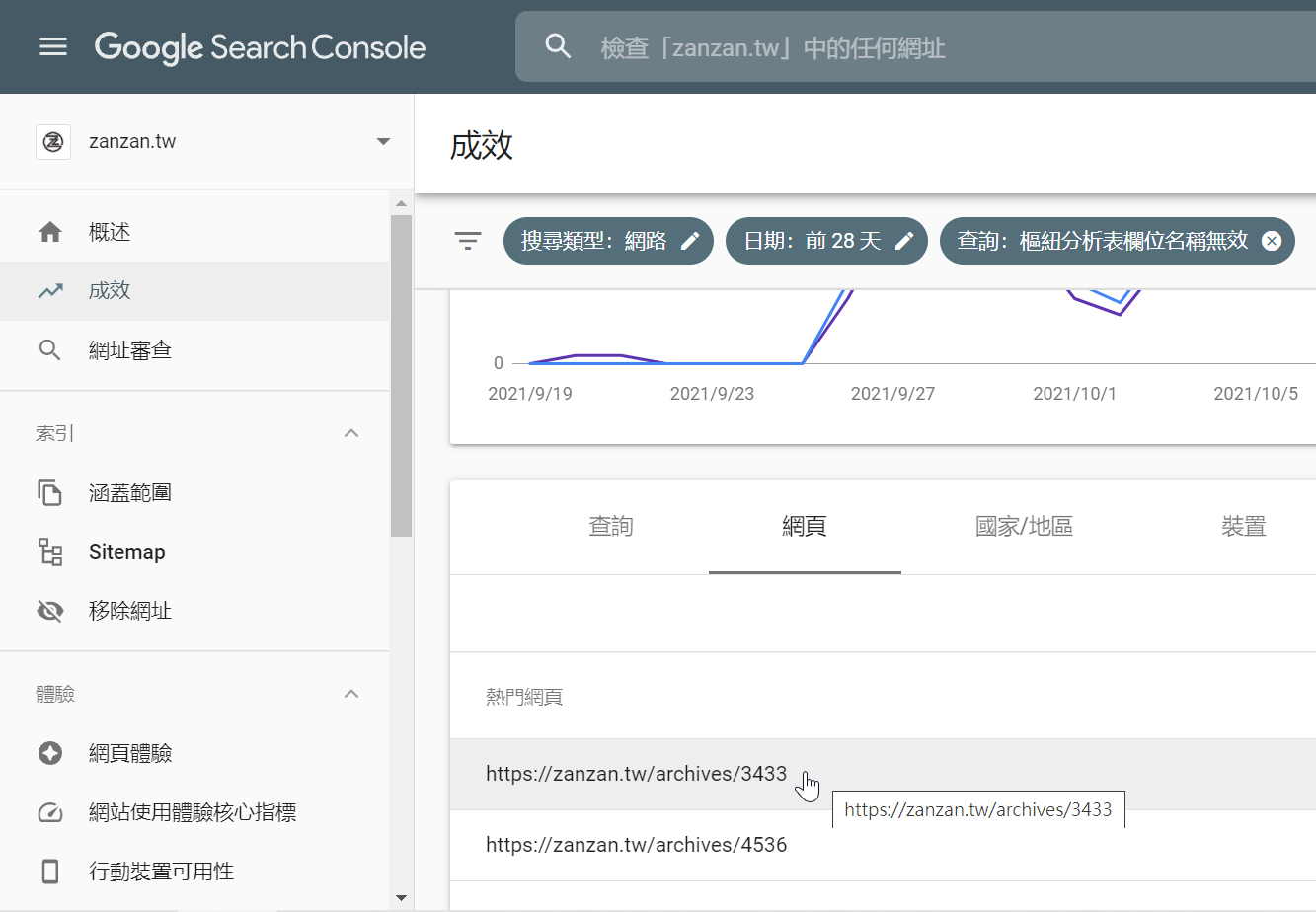Image resolution: width=1316 pixels, height=912 pixels.
Task: Switch to the 查詢 tab
Action: (611, 527)
